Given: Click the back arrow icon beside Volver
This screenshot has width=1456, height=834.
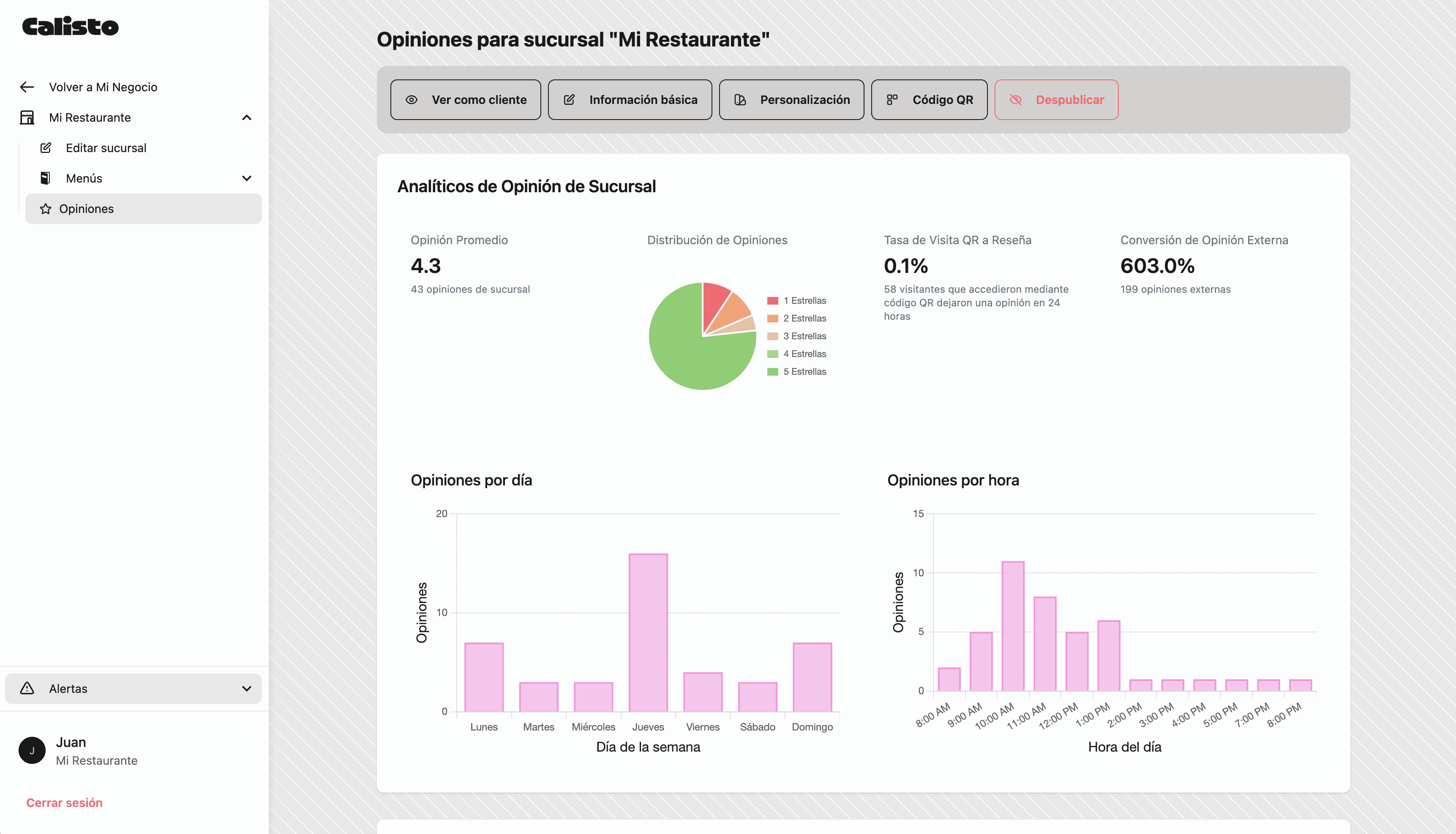Looking at the screenshot, I should [x=27, y=87].
